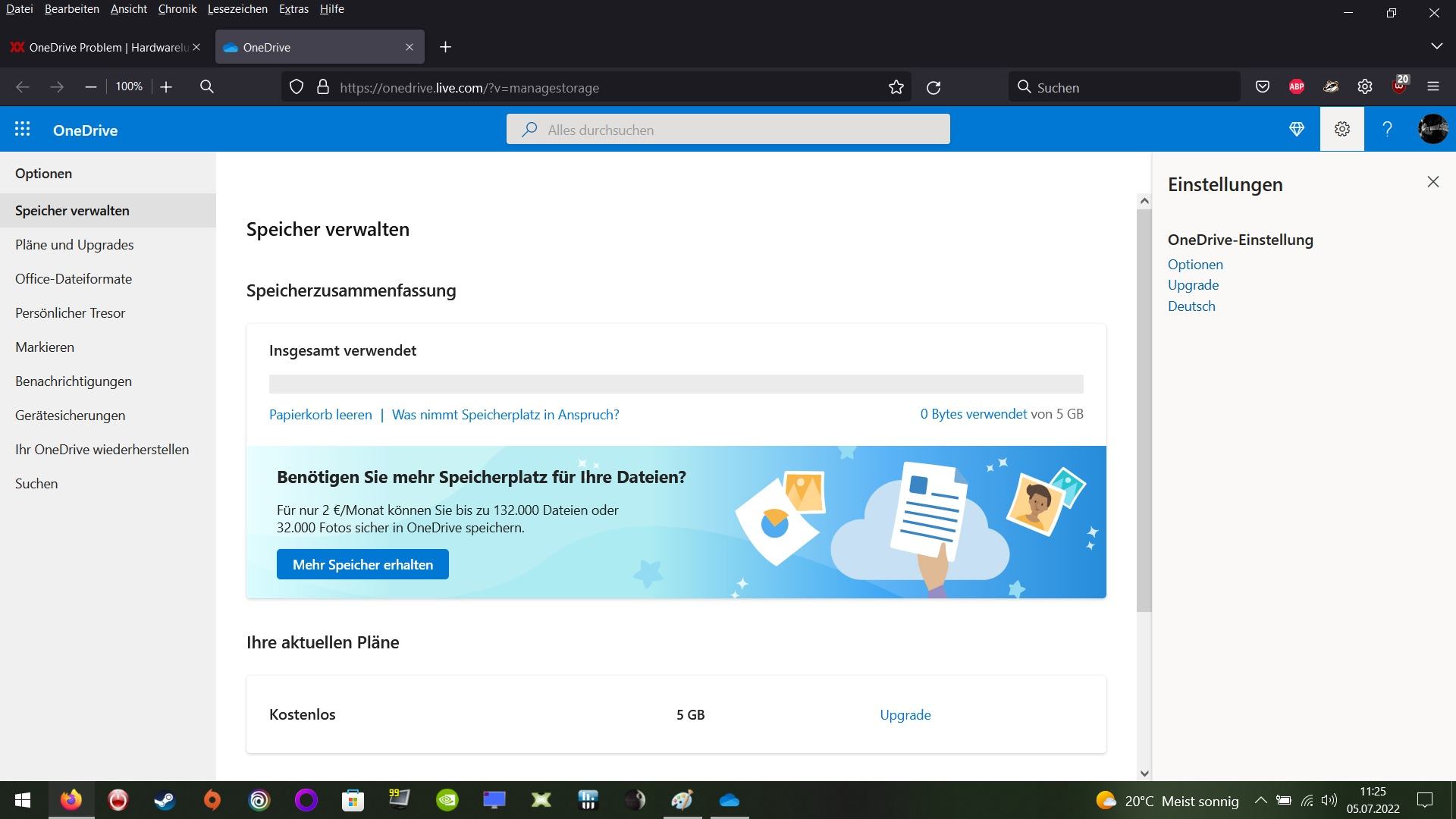The image size is (1456, 819).
Task: Open the Pocket save icon
Action: (1263, 87)
